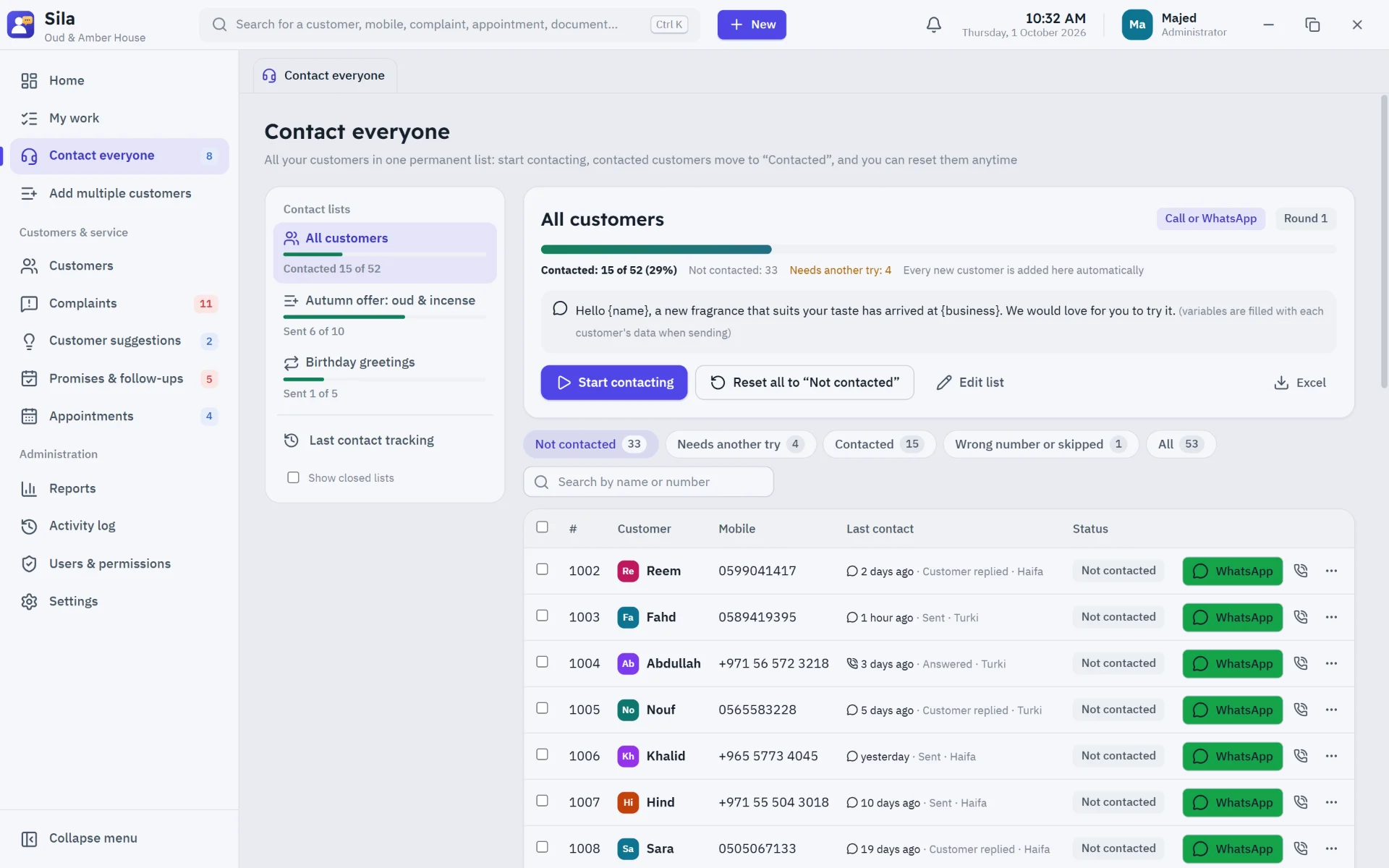Tick the checkbox for customer 1005 Nouf

pyautogui.click(x=542, y=708)
